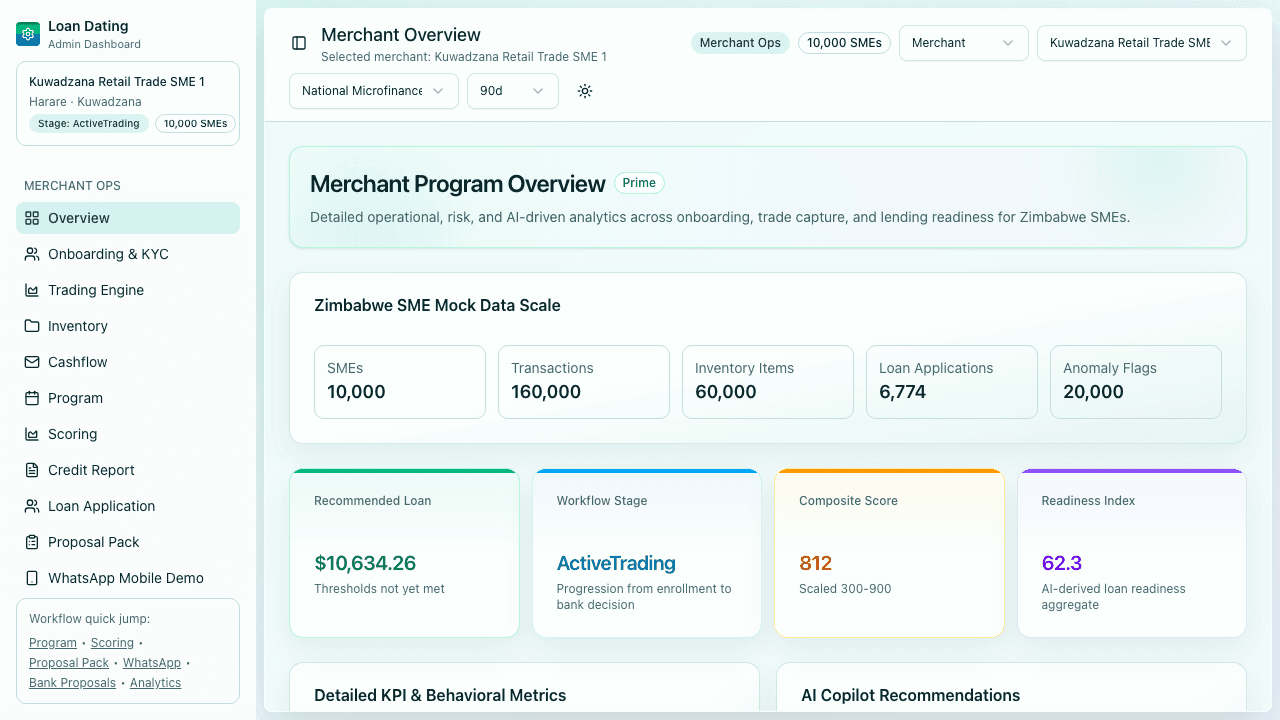Open the Bank Proposals link

[72, 682]
